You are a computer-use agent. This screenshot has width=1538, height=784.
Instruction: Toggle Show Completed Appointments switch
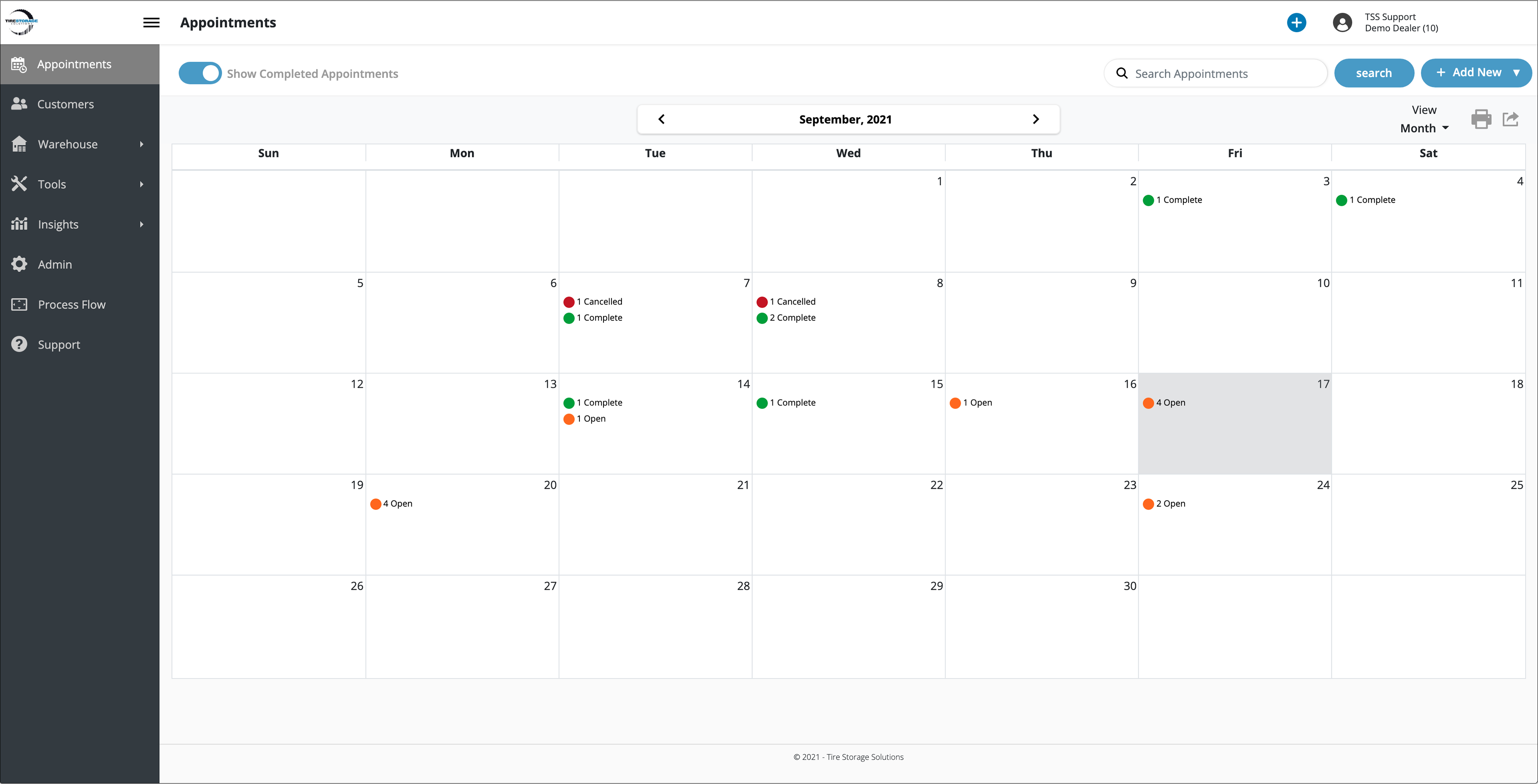(x=200, y=73)
